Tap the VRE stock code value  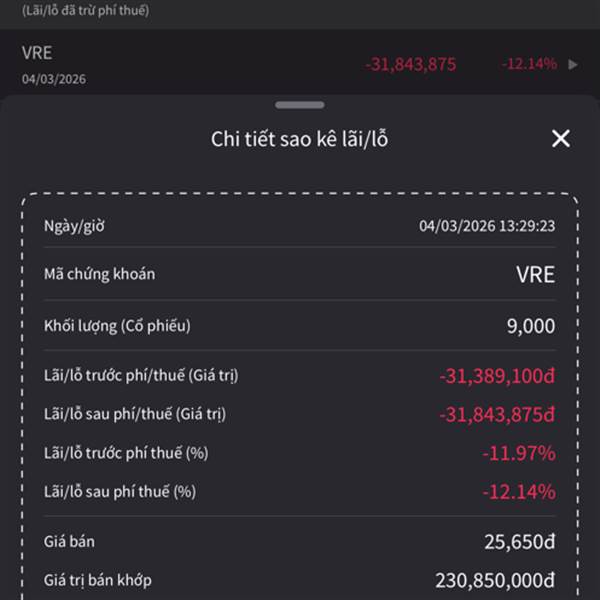[535, 274]
